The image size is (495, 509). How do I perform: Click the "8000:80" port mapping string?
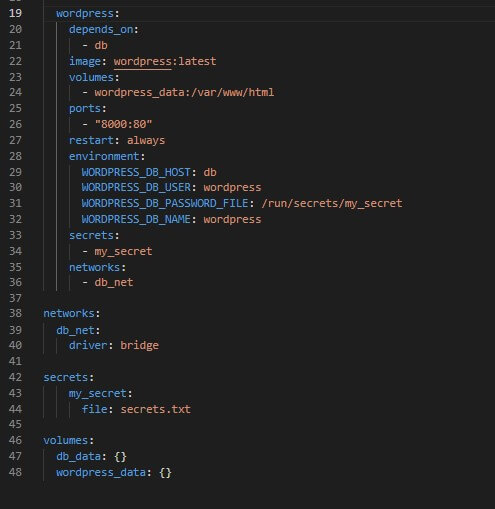pyautogui.click(x=123, y=124)
